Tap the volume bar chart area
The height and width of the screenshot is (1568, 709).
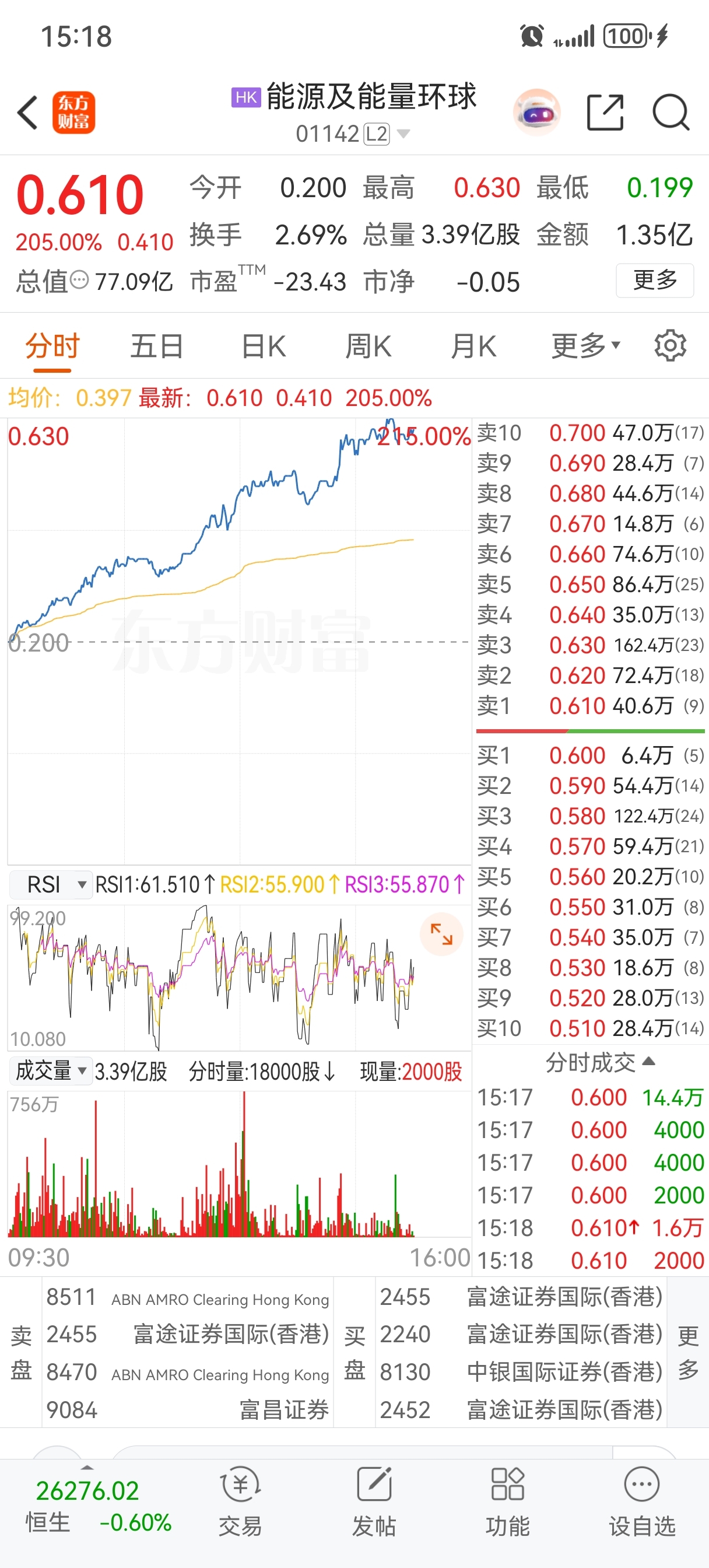click(238, 1164)
